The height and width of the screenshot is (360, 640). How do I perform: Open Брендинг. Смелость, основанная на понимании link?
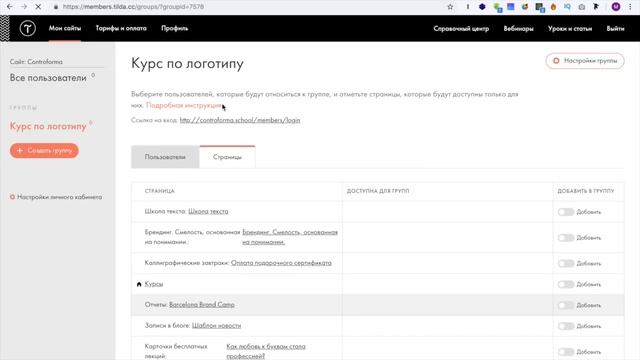click(x=290, y=237)
